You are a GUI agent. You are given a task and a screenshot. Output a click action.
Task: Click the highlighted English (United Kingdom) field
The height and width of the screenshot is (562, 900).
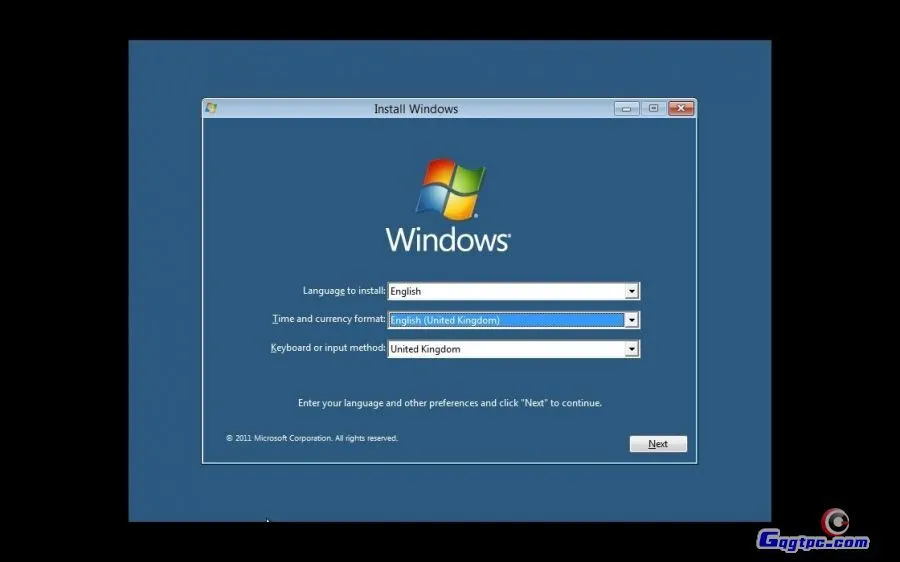(x=505, y=320)
